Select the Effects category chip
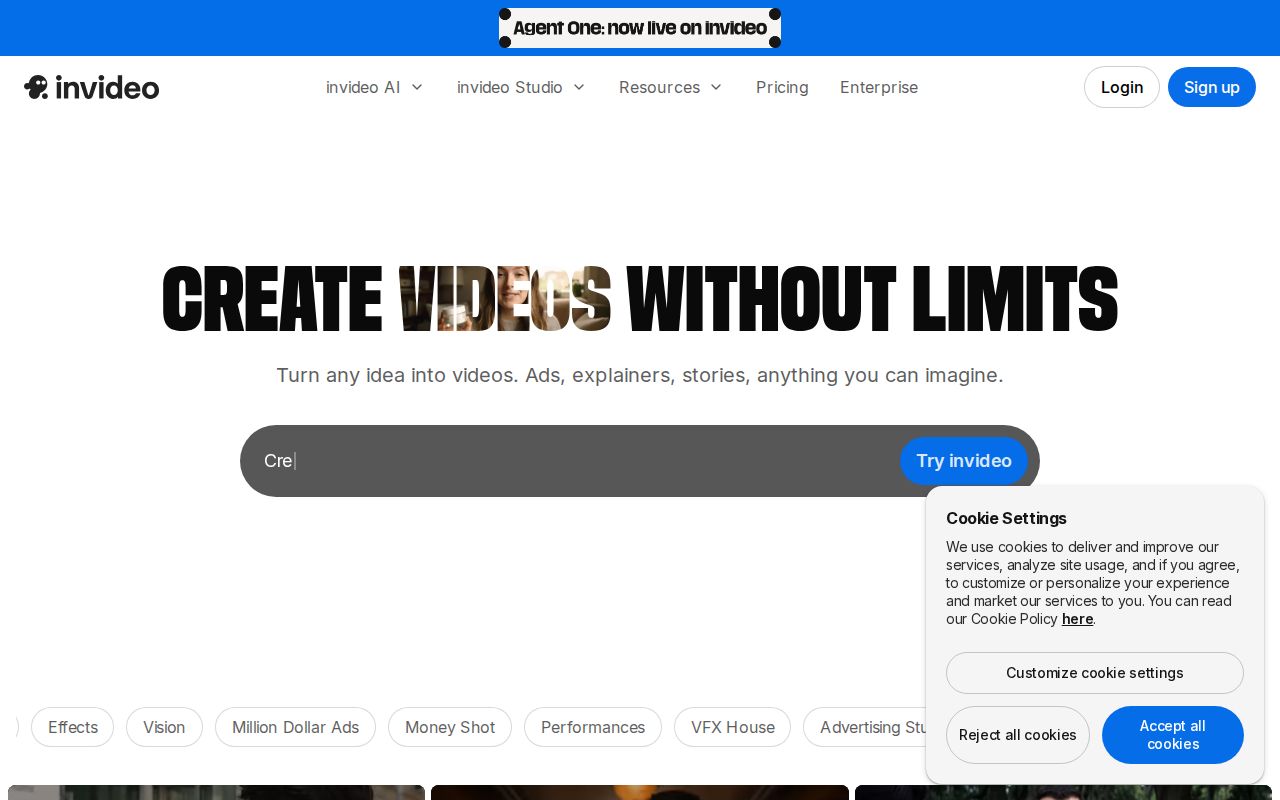 [x=73, y=727]
